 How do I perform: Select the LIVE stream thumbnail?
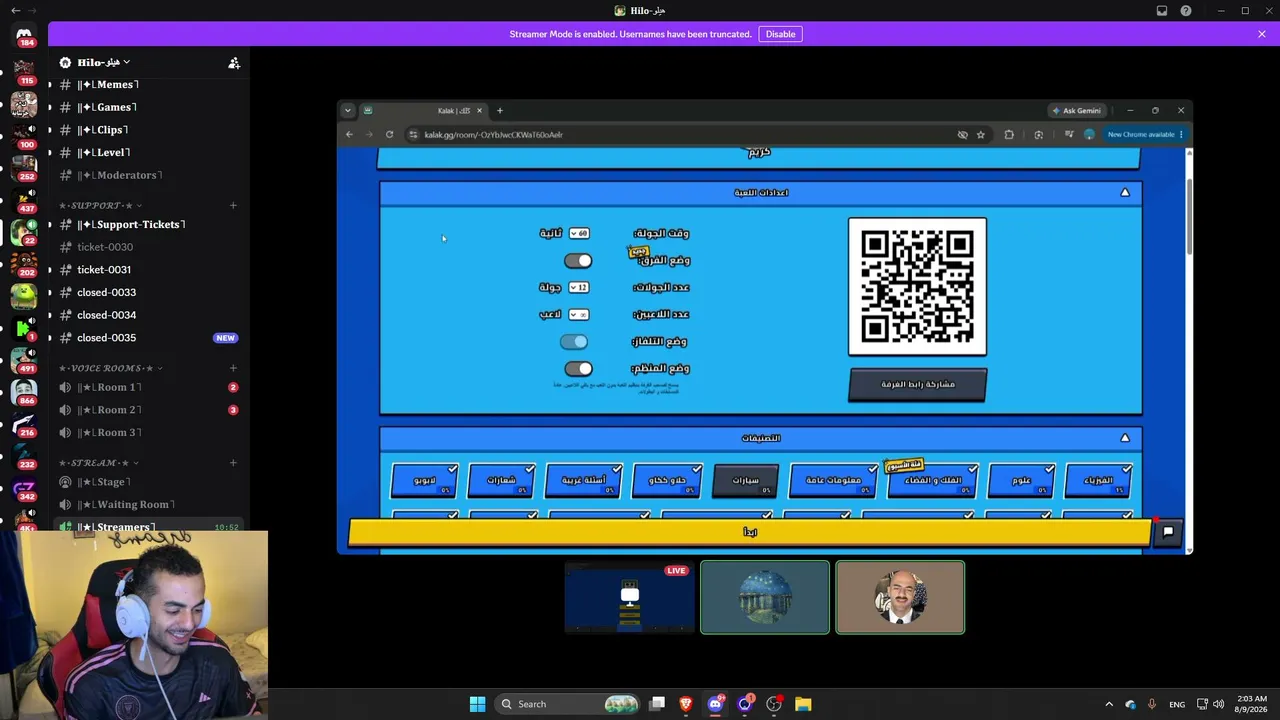630,598
